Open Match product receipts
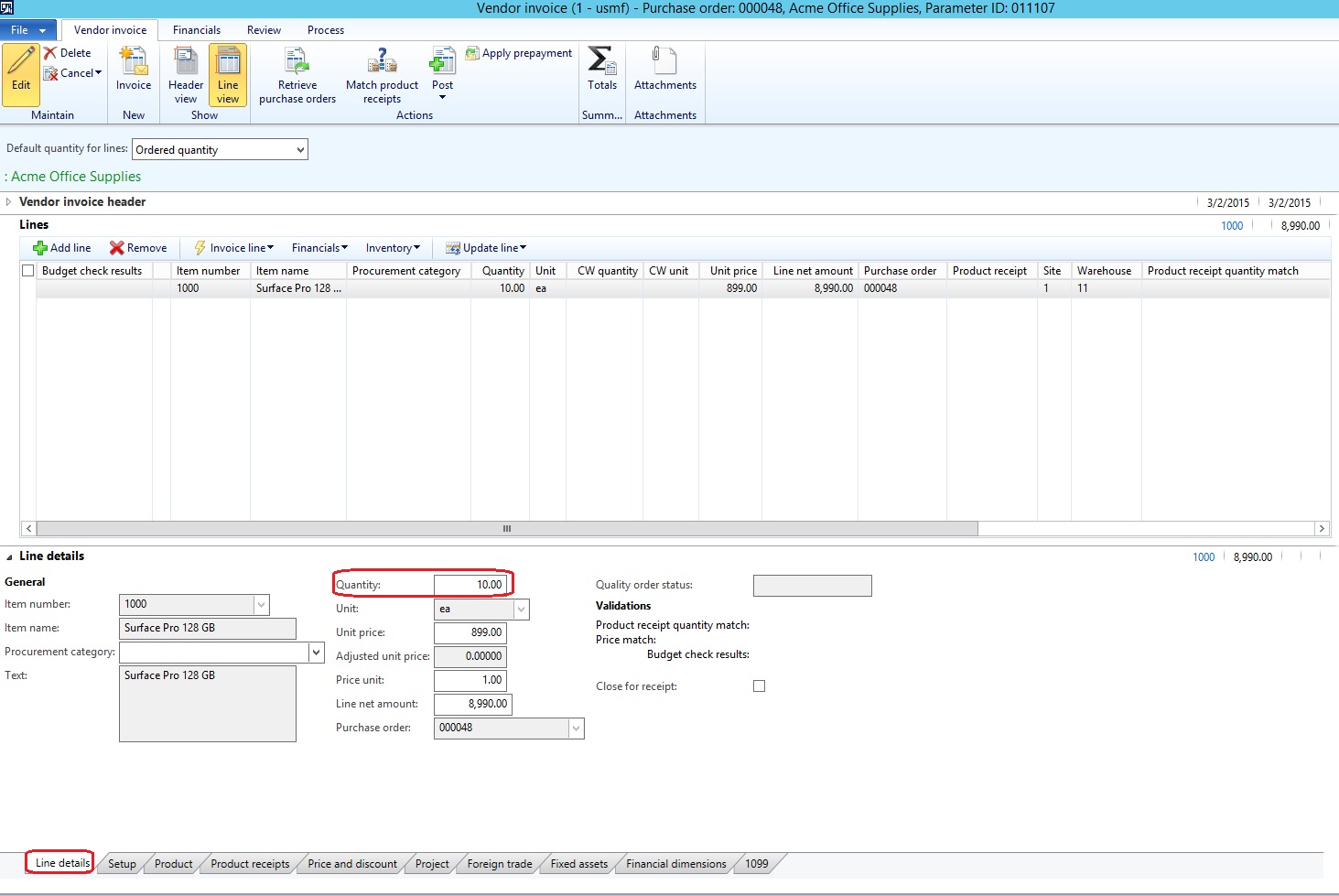 382,62
